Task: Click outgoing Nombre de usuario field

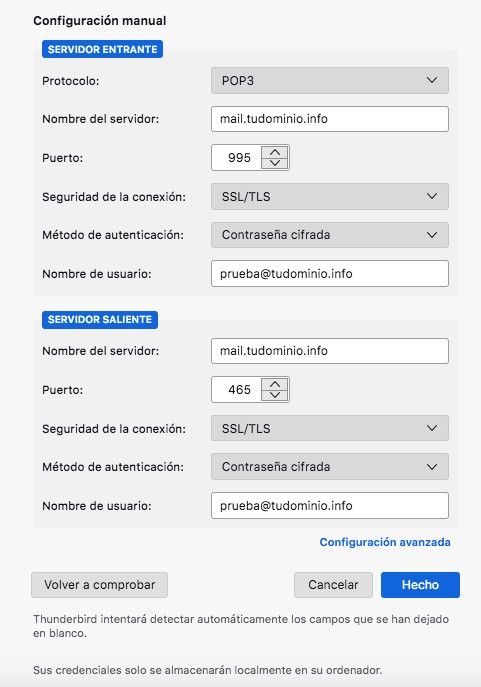Action: (x=330, y=506)
